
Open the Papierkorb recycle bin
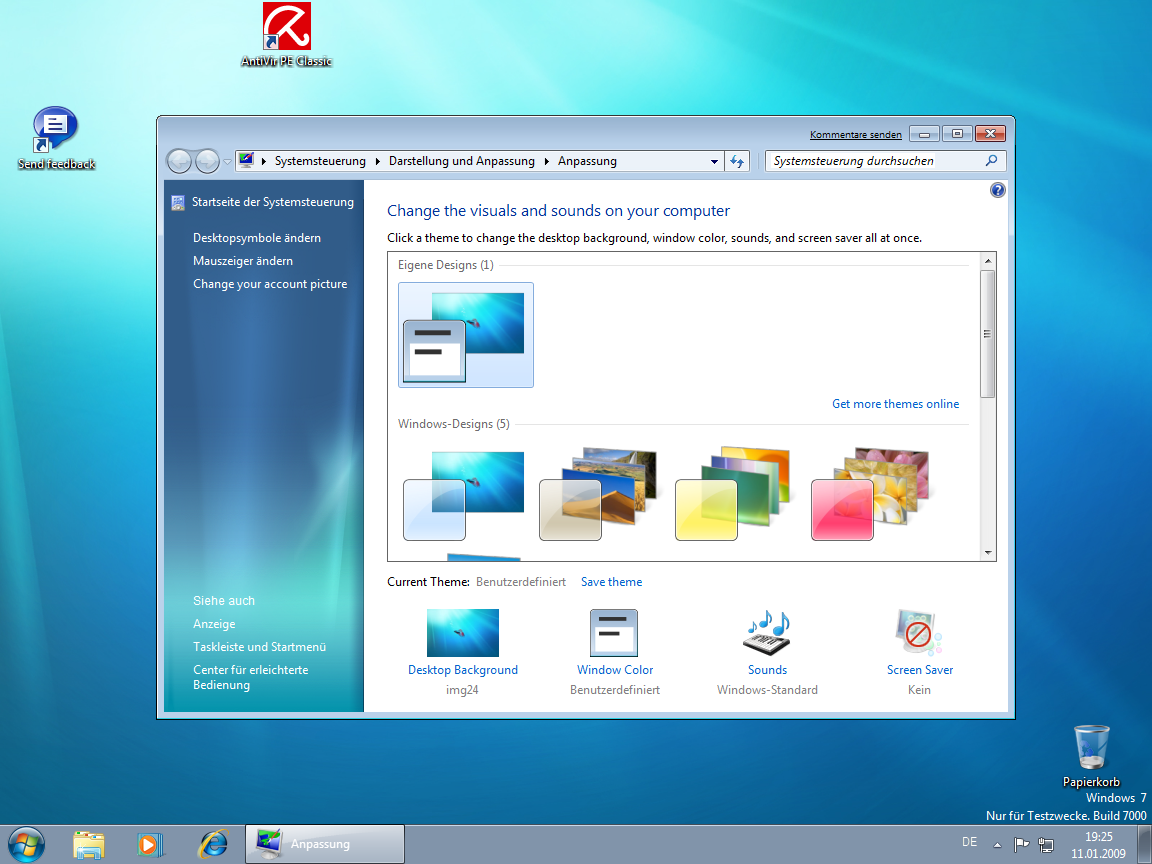1091,748
